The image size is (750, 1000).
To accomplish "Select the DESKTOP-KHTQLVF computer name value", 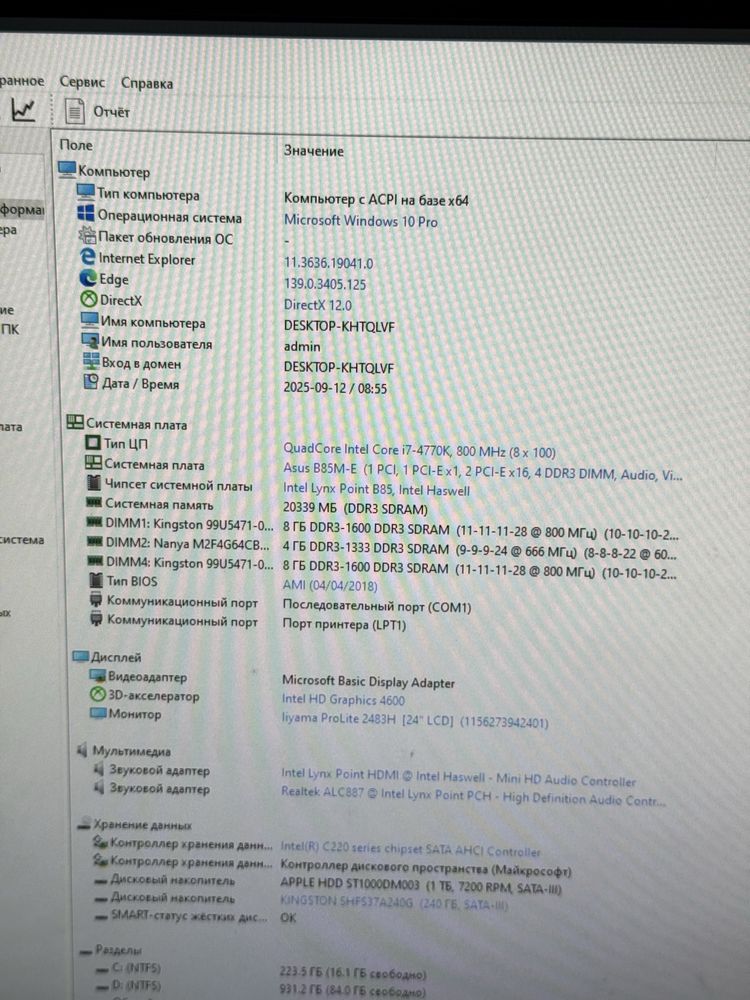I will coord(339,327).
